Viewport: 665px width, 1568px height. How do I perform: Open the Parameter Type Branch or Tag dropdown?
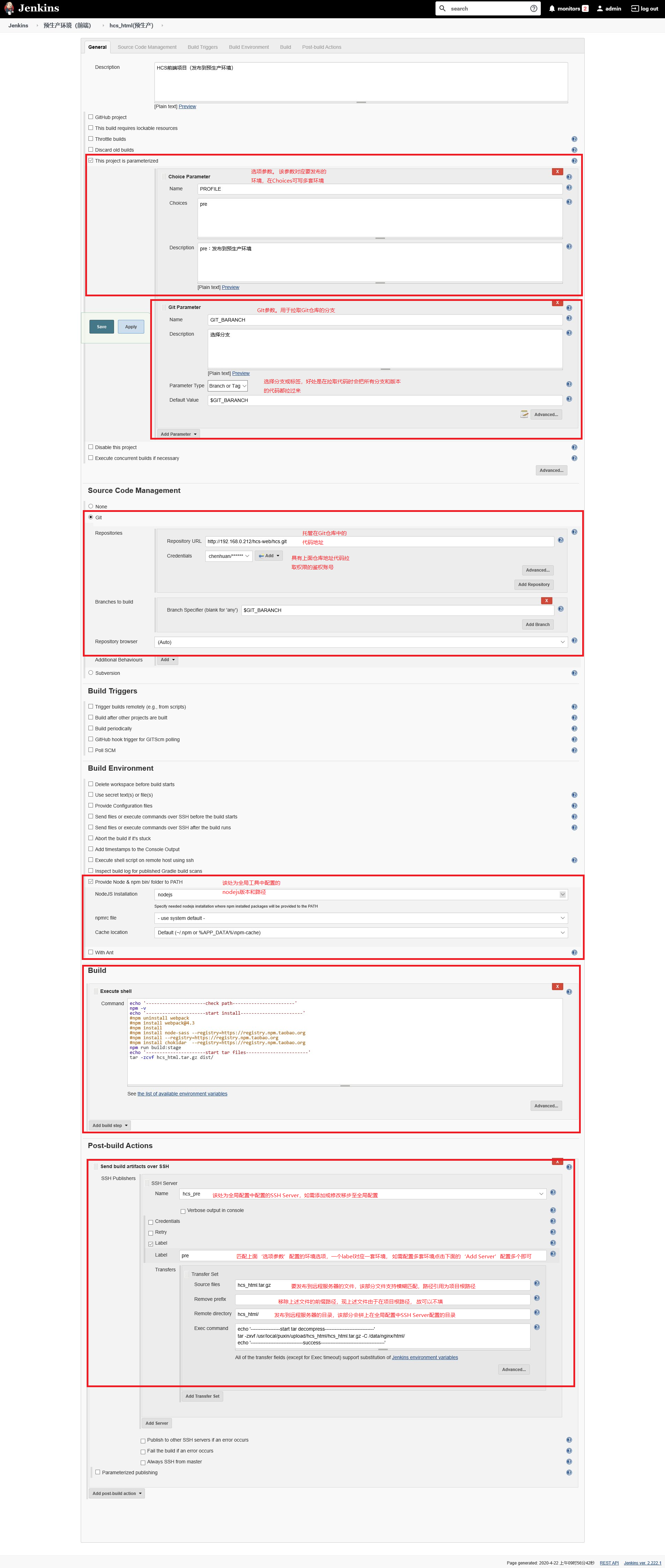tap(227, 386)
